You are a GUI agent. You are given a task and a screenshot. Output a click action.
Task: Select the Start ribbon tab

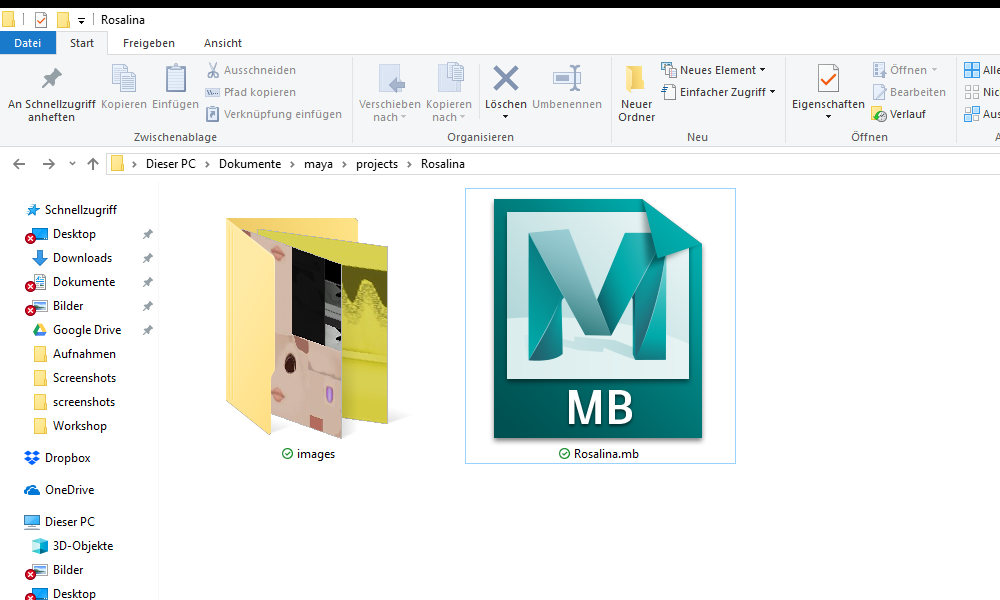82,43
